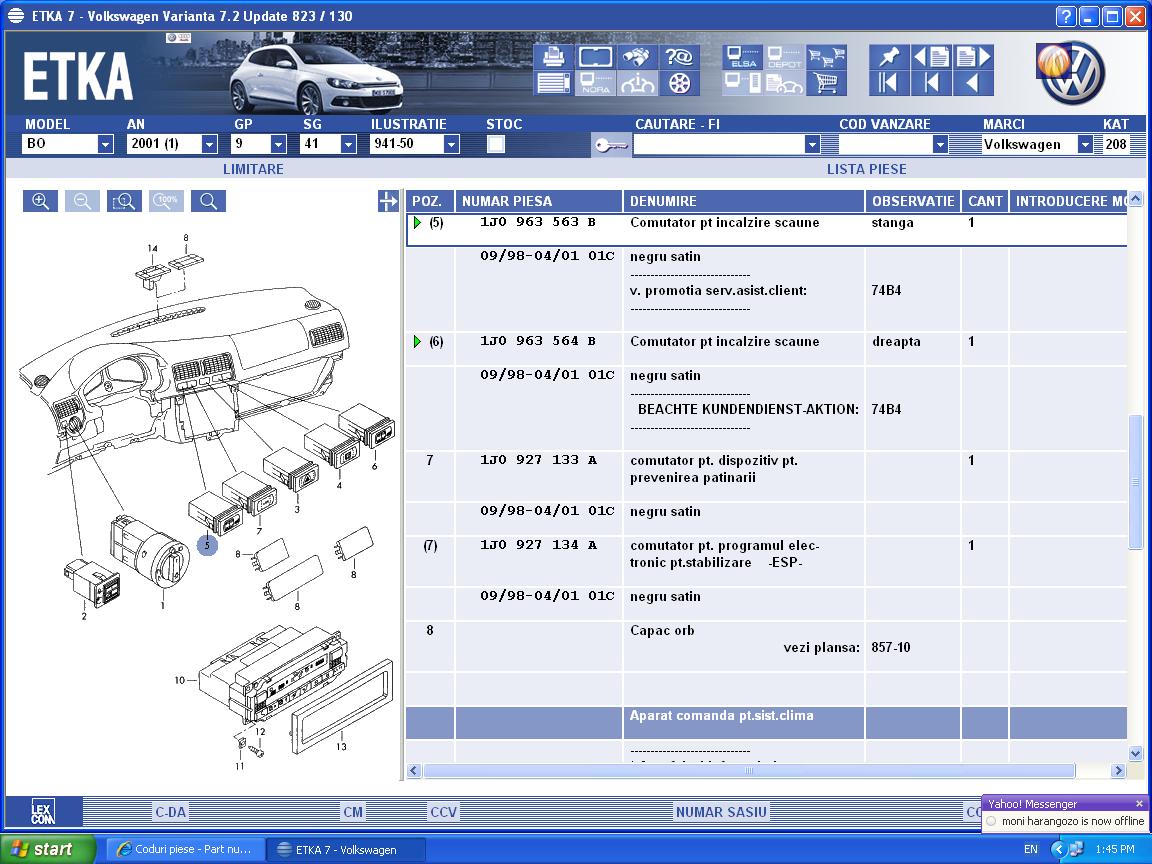Click the plain magnifier search icon
Screen dimensions: 1152x864
click(x=209, y=201)
